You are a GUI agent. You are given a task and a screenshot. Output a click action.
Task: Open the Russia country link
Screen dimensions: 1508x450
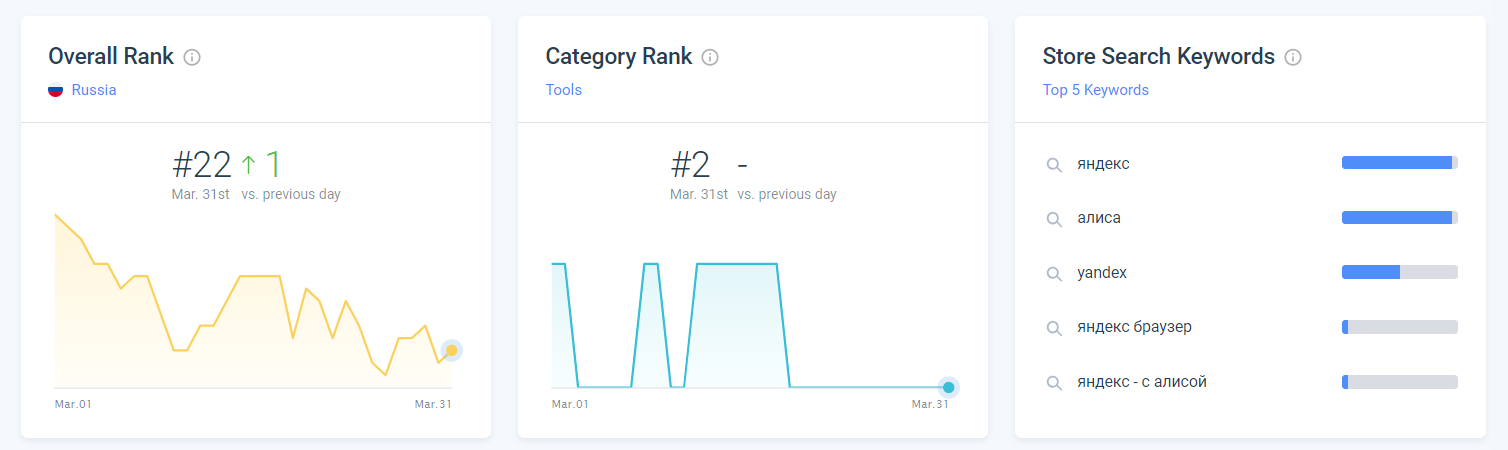pyautogui.click(x=94, y=90)
